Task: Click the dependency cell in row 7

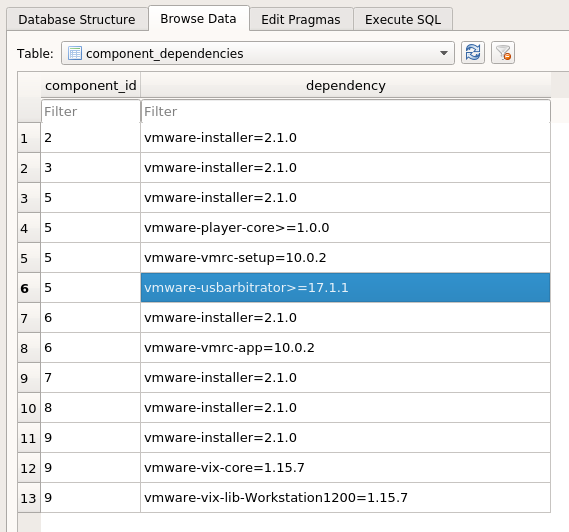Action: (345, 318)
